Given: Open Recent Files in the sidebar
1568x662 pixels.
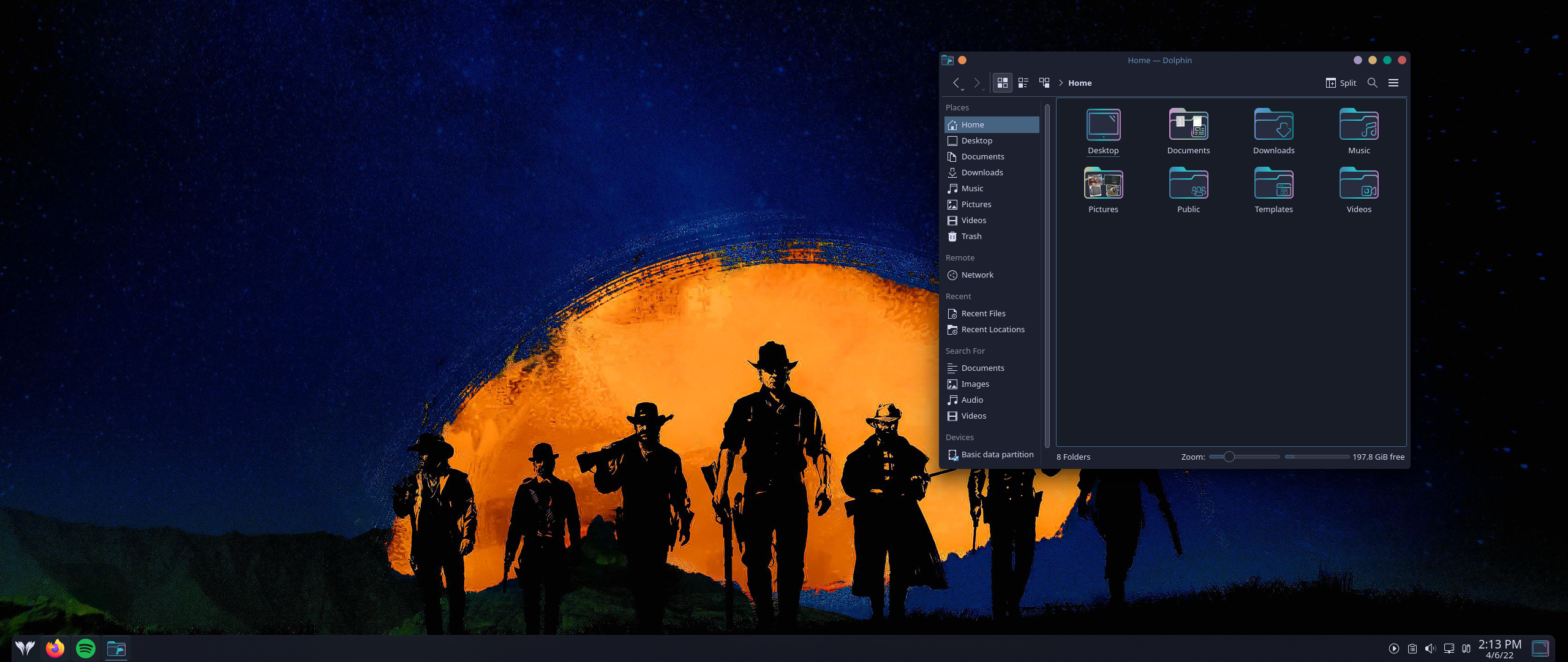Looking at the screenshot, I should coord(982,313).
